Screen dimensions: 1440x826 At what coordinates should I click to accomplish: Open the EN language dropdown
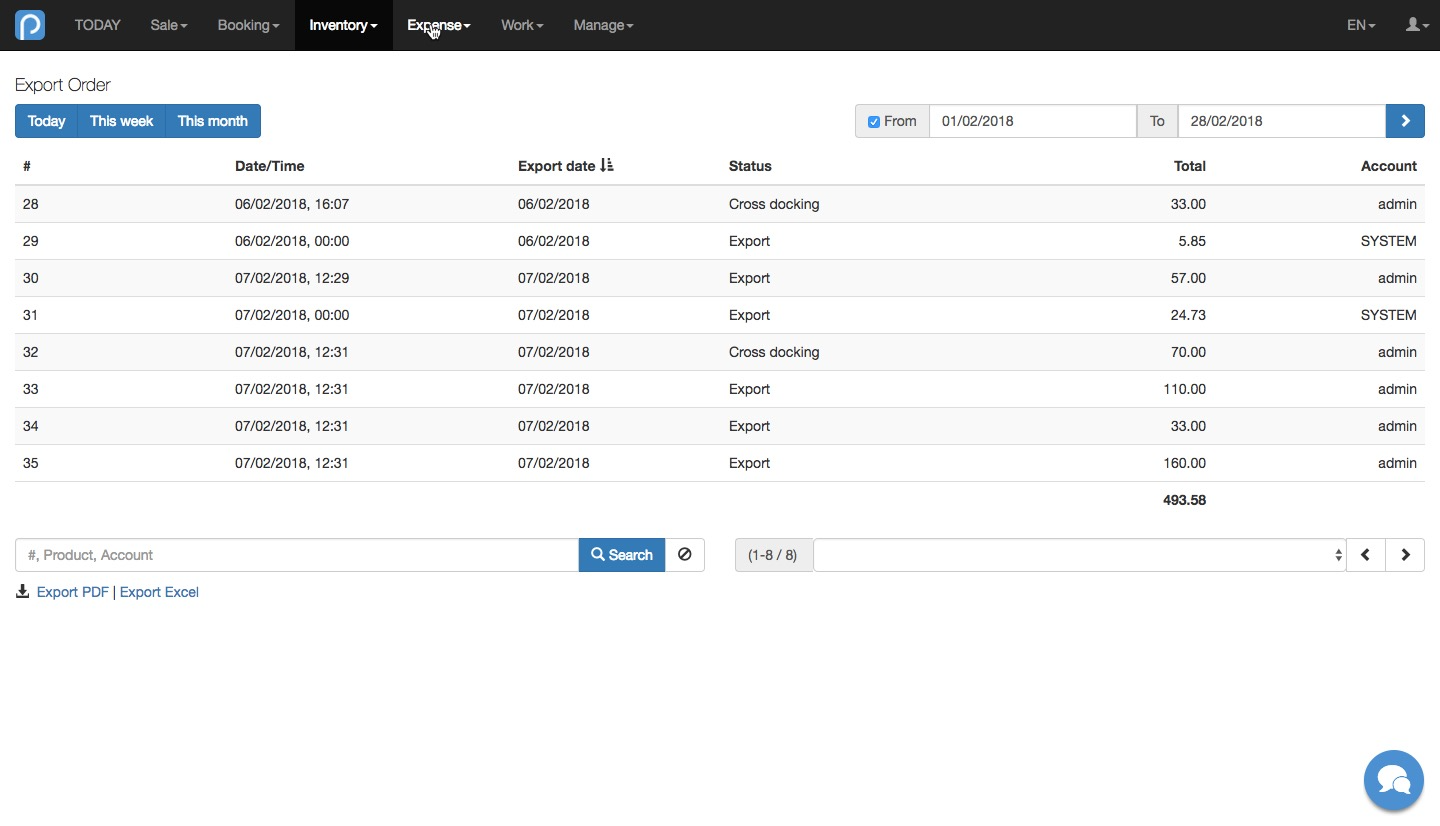point(1361,25)
